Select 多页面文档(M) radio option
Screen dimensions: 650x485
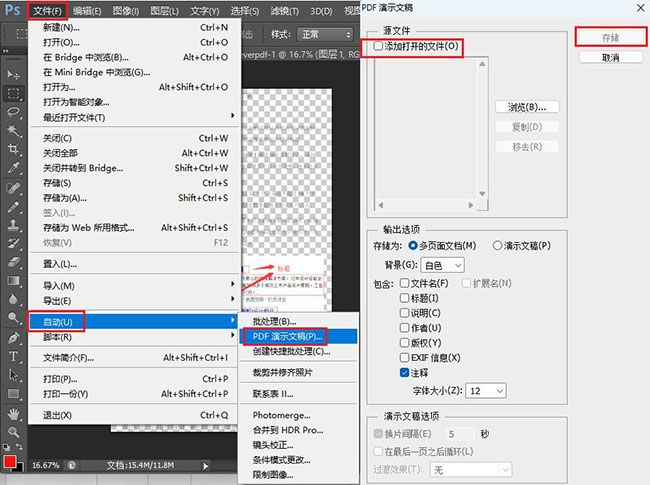pos(413,246)
